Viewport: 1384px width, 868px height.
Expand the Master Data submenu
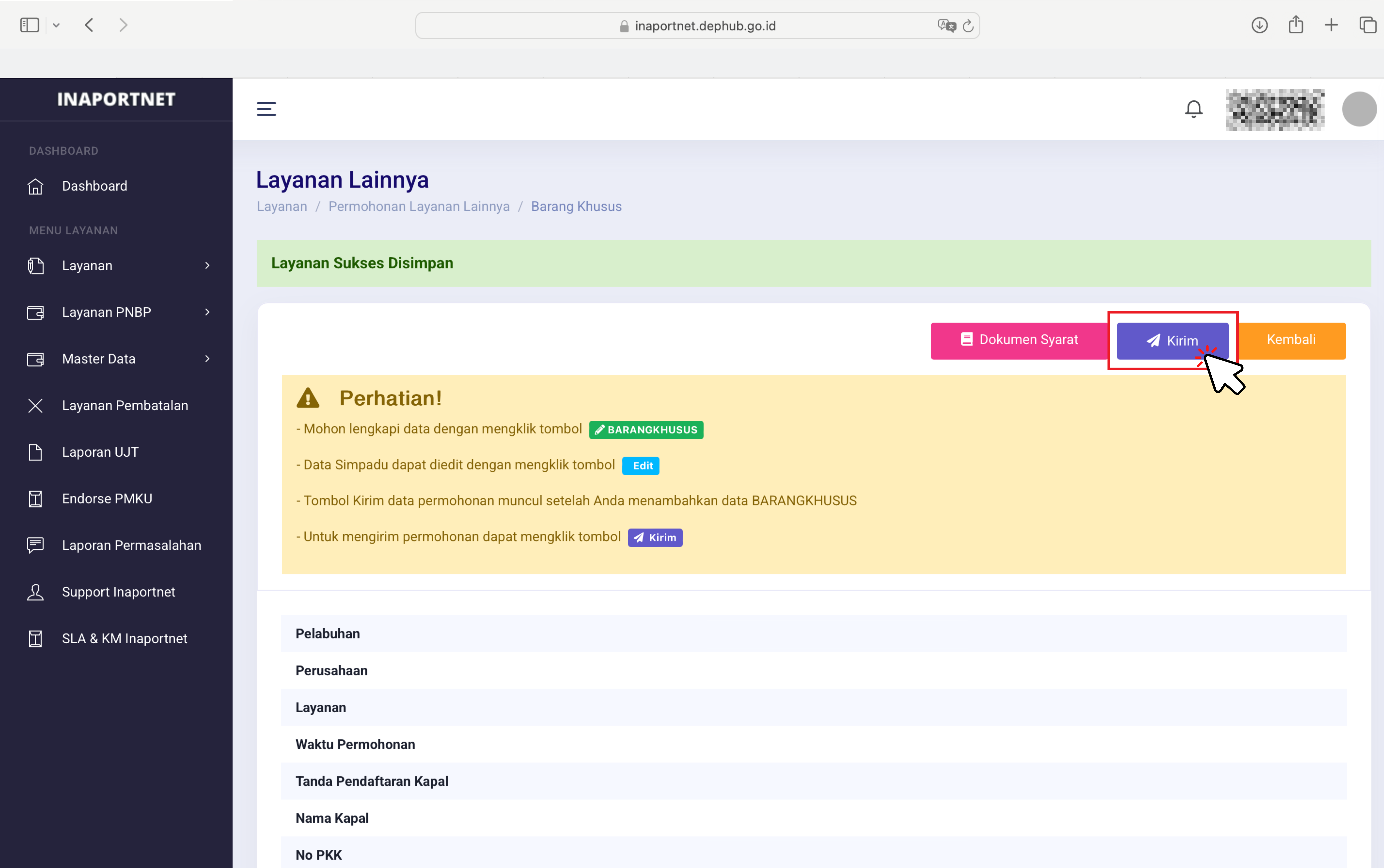click(207, 359)
